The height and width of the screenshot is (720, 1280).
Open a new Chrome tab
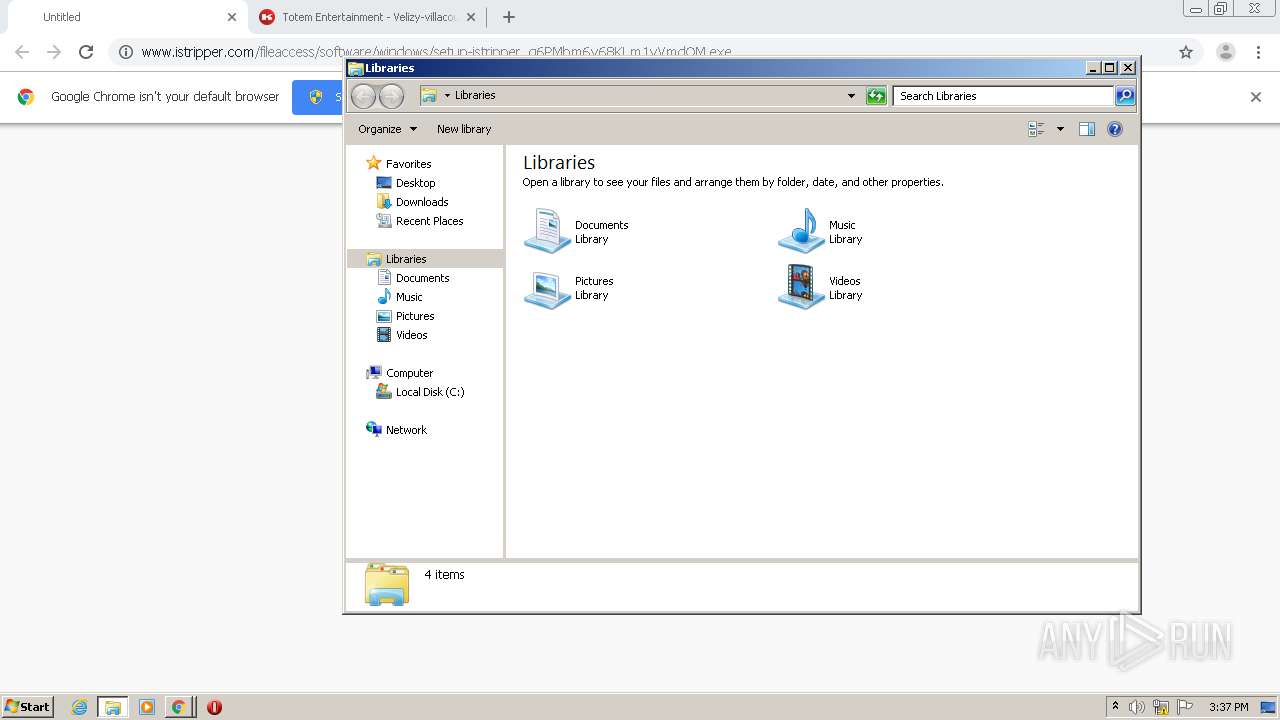(509, 17)
